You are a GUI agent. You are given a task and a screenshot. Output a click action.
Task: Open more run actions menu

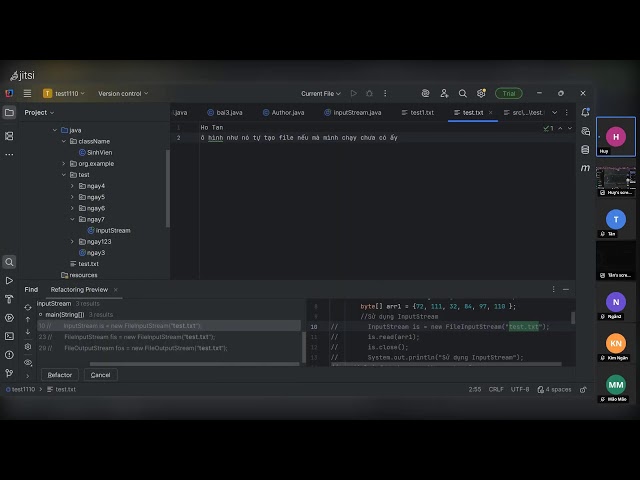(385, 93)
